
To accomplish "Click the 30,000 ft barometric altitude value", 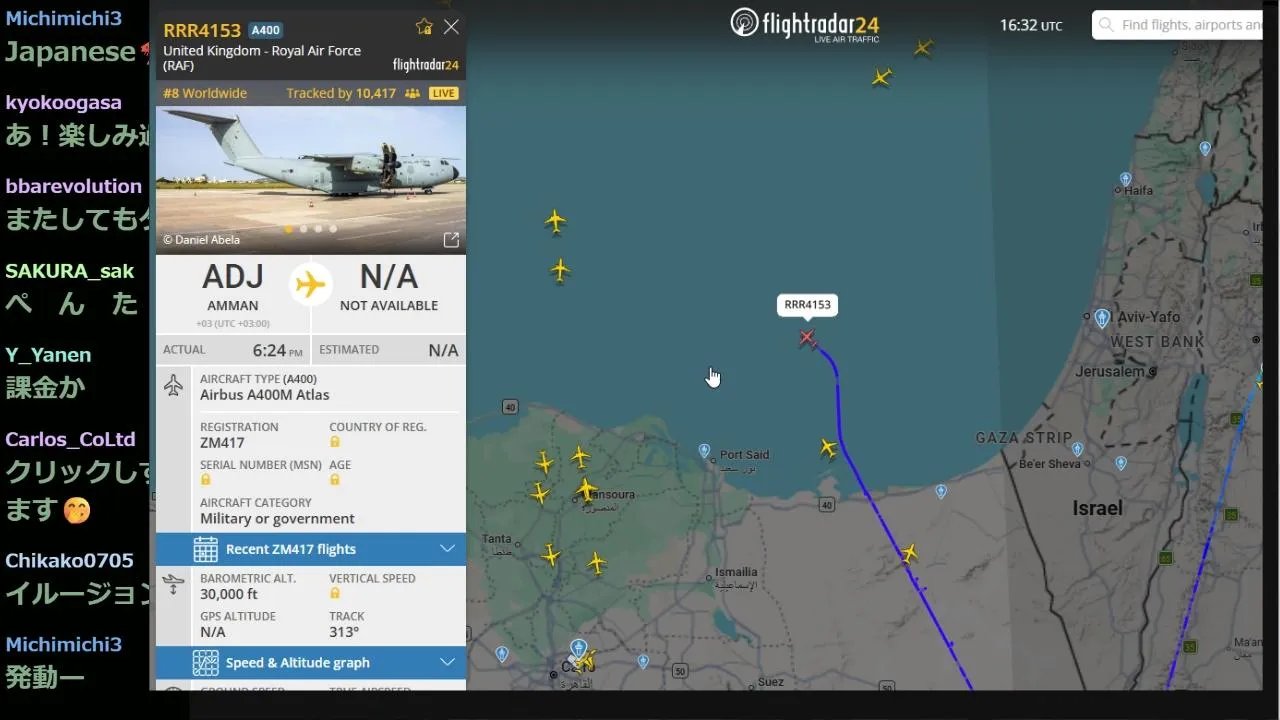I will coord(229,594).
